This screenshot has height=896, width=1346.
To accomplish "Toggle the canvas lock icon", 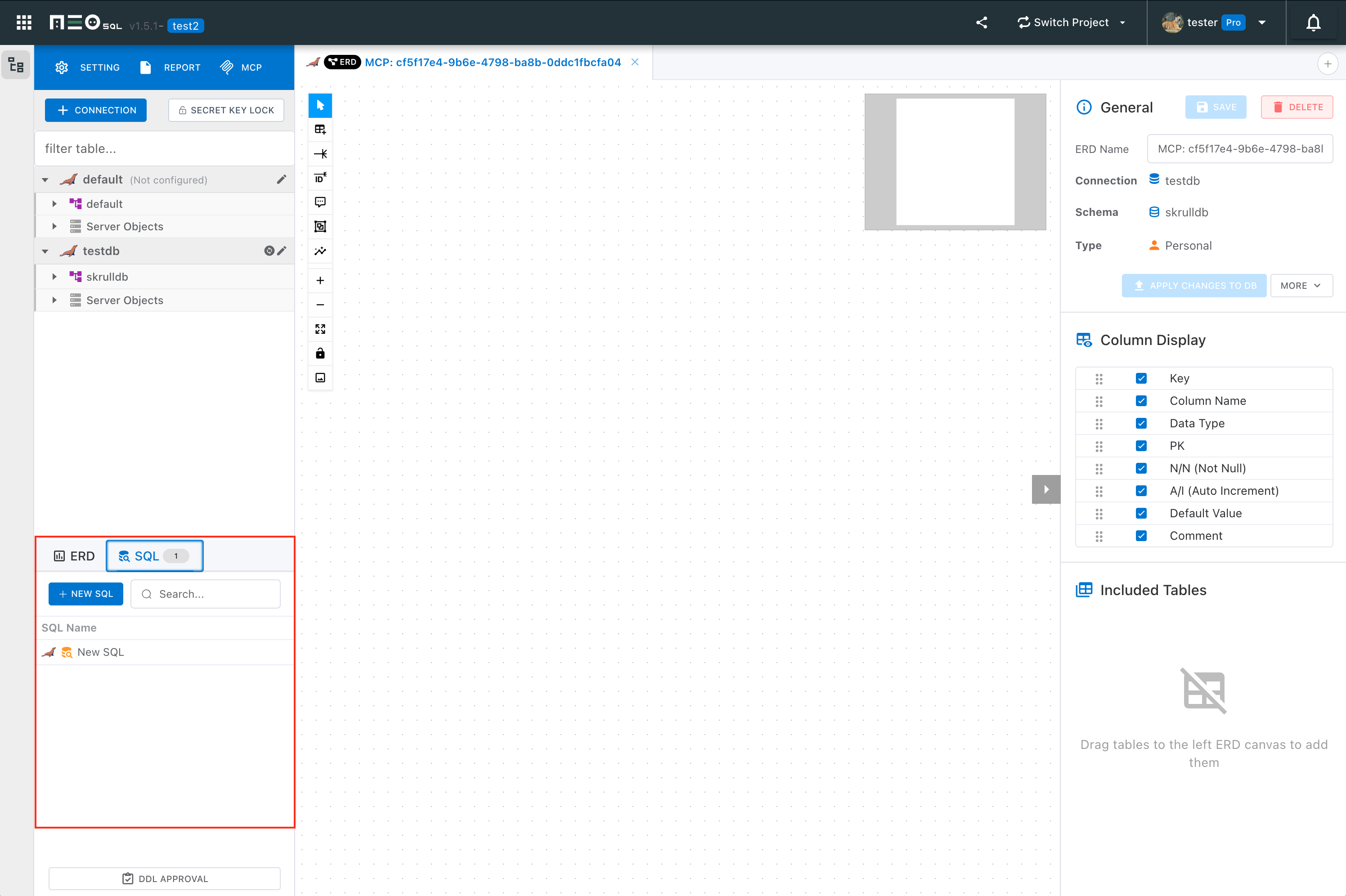I will coord(320,353).
